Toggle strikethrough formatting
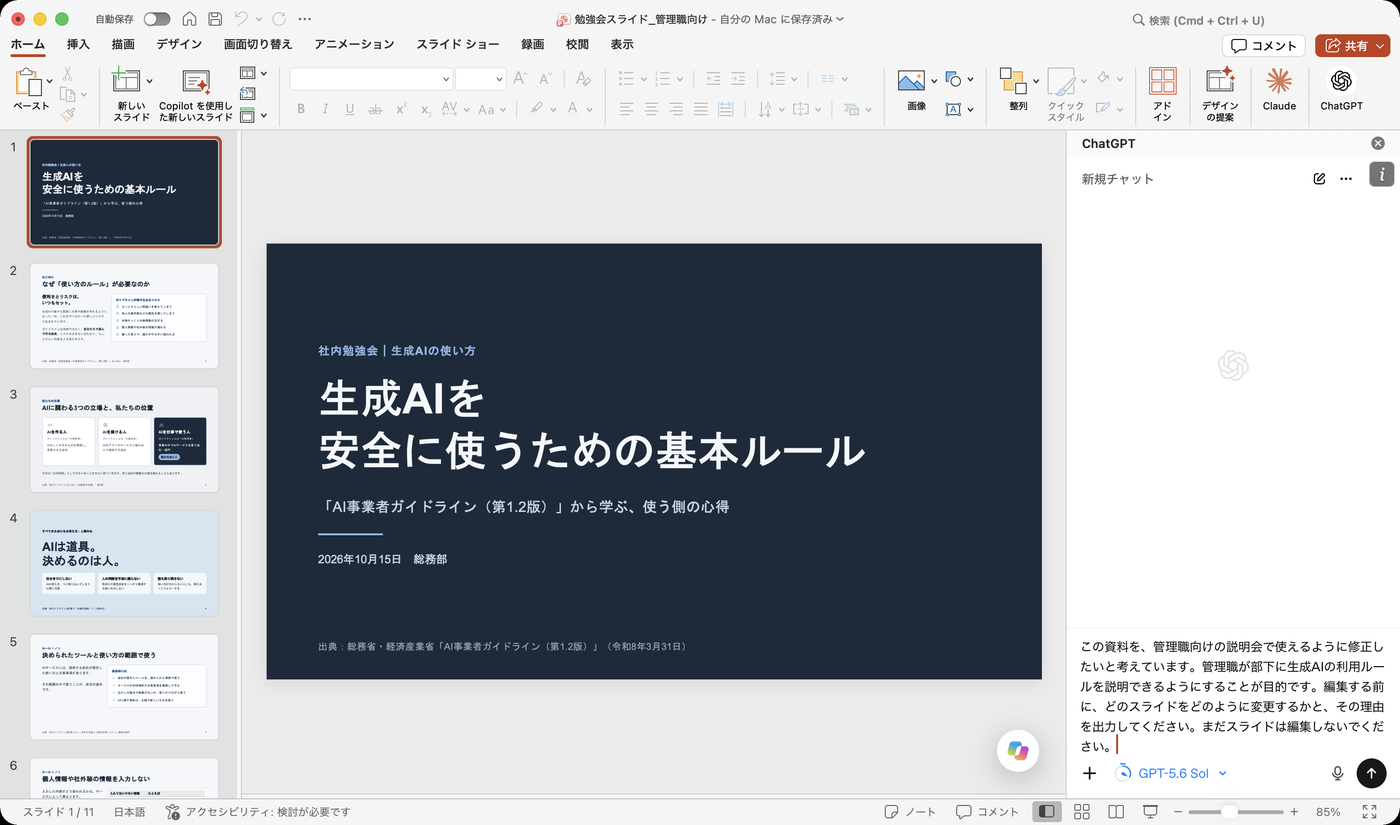1400x825 pixels. coord(375,109)
